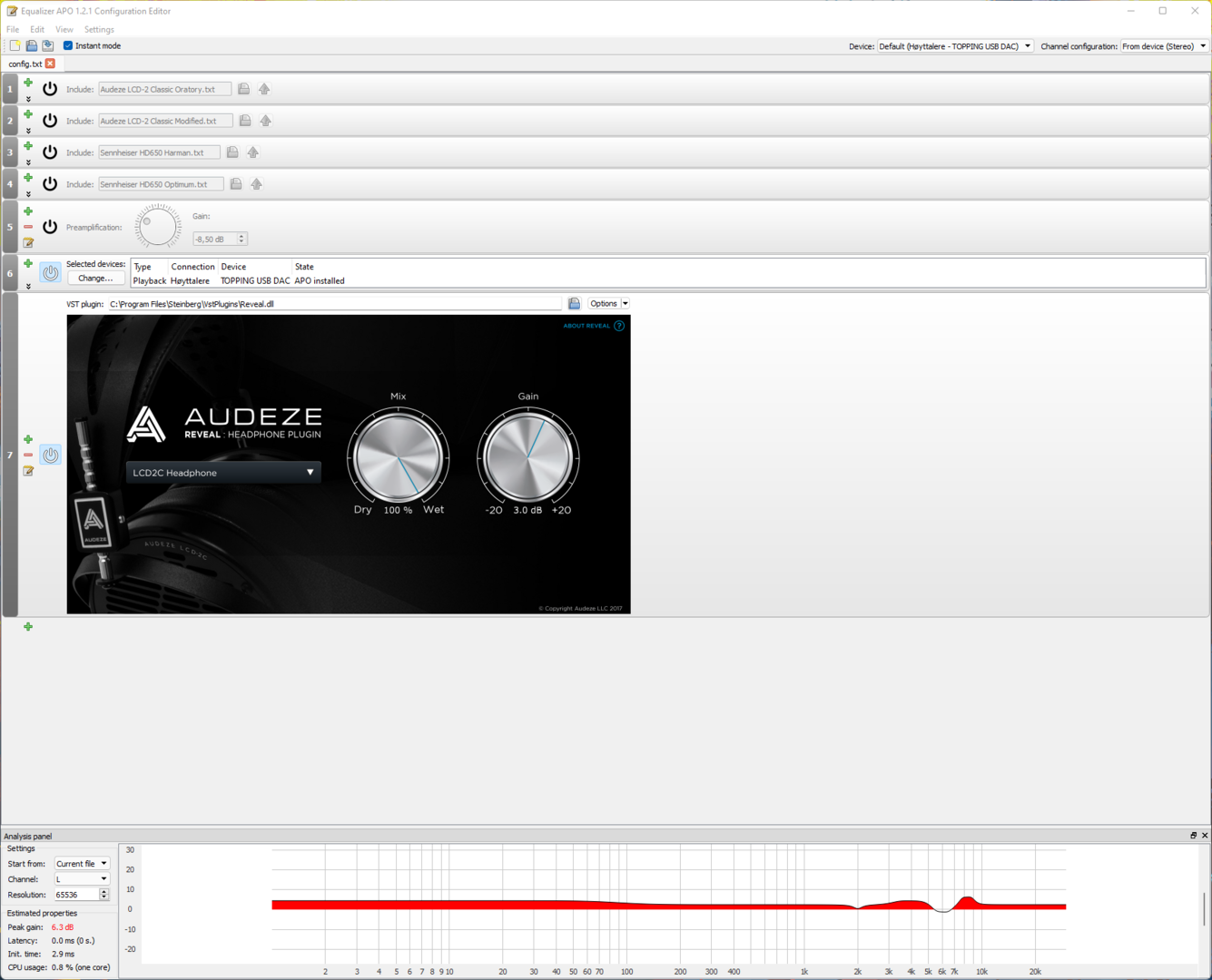Click green plus icon on row 3
The height and width of the screenshot is (980, 1212).
[28, 146]
